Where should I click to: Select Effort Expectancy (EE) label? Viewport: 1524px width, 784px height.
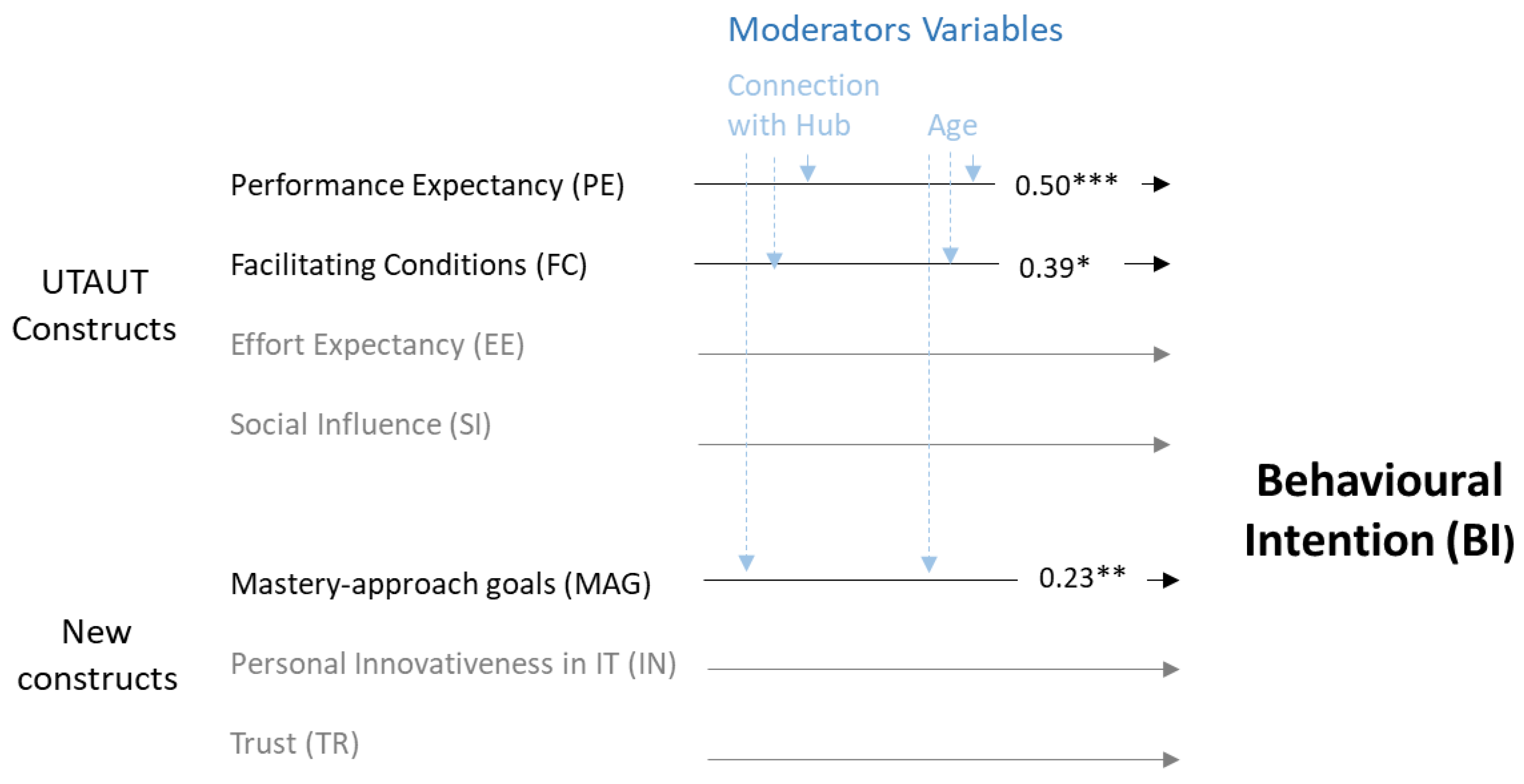tap(377, 345)
